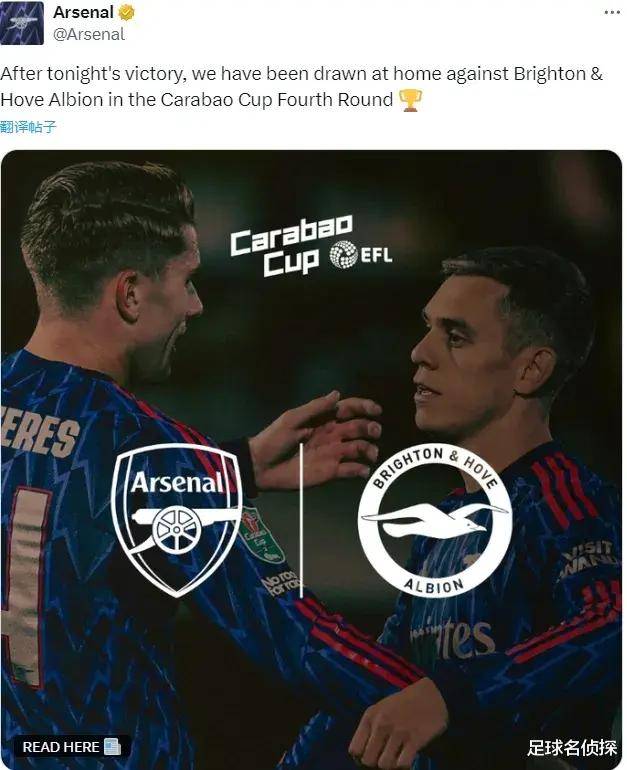Click the 足球名侦探 watermark text
This screenshot has height=770, width=627.
(572, 748)
